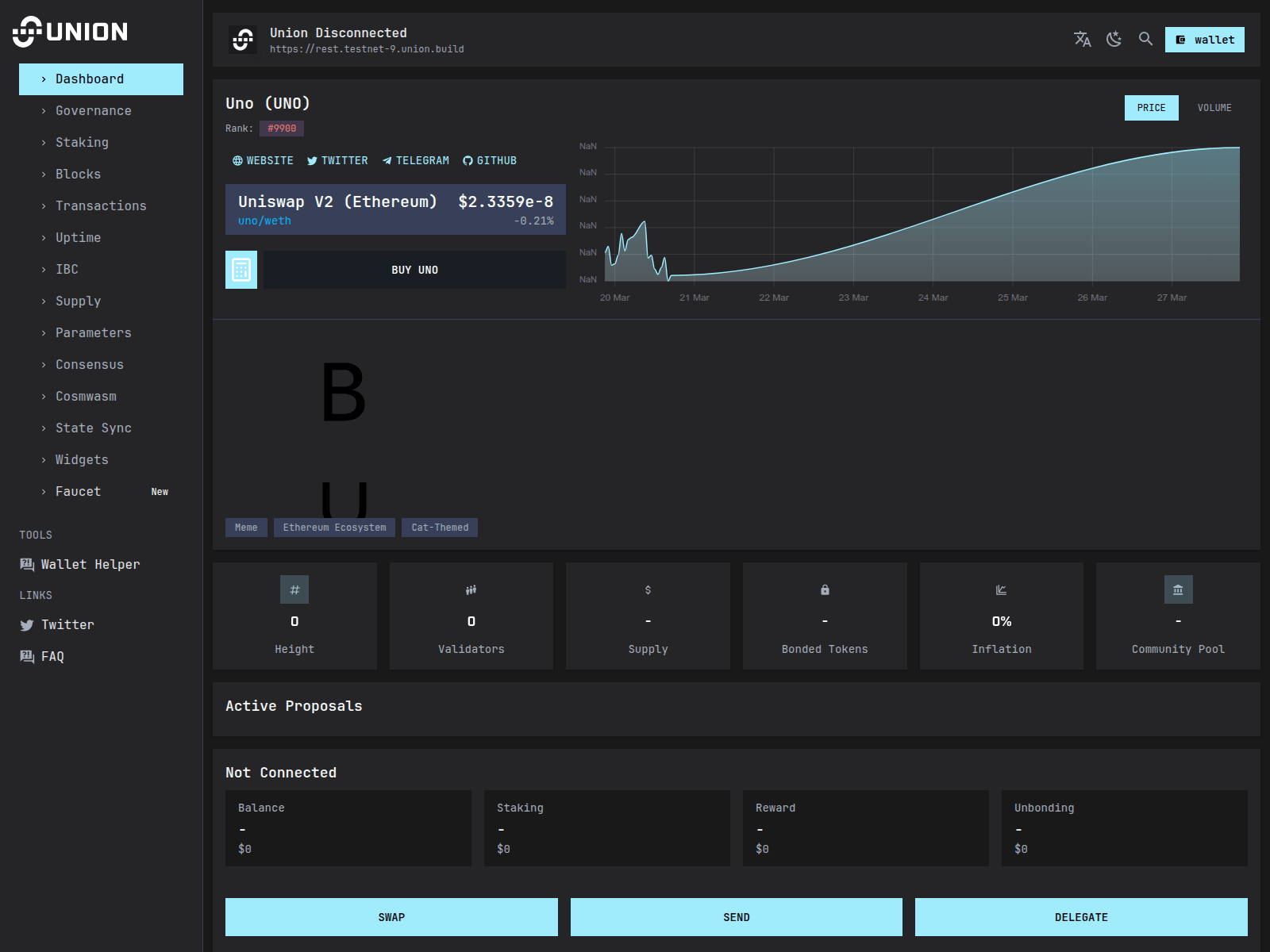Select the Cat-Themed tag
Image resolution: width=1270 pixels, height=952 pixels.
440,528
